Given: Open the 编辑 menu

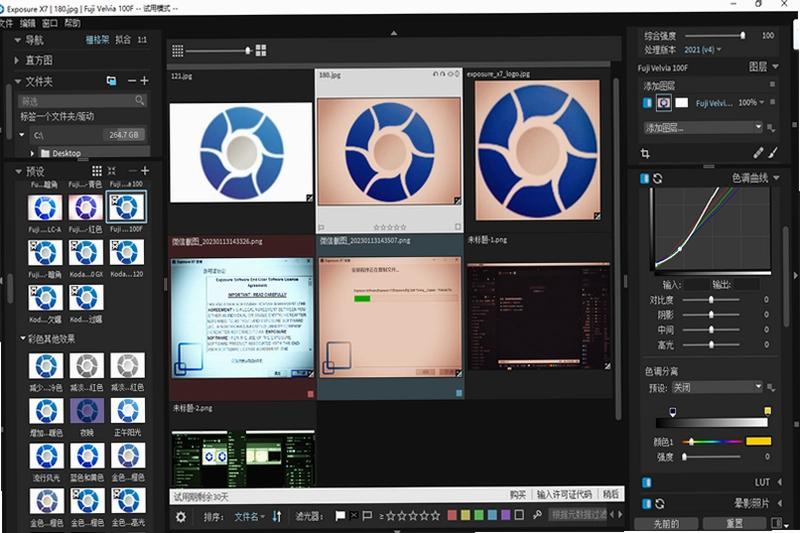Looking at the screenshot, I should (28, 23).
